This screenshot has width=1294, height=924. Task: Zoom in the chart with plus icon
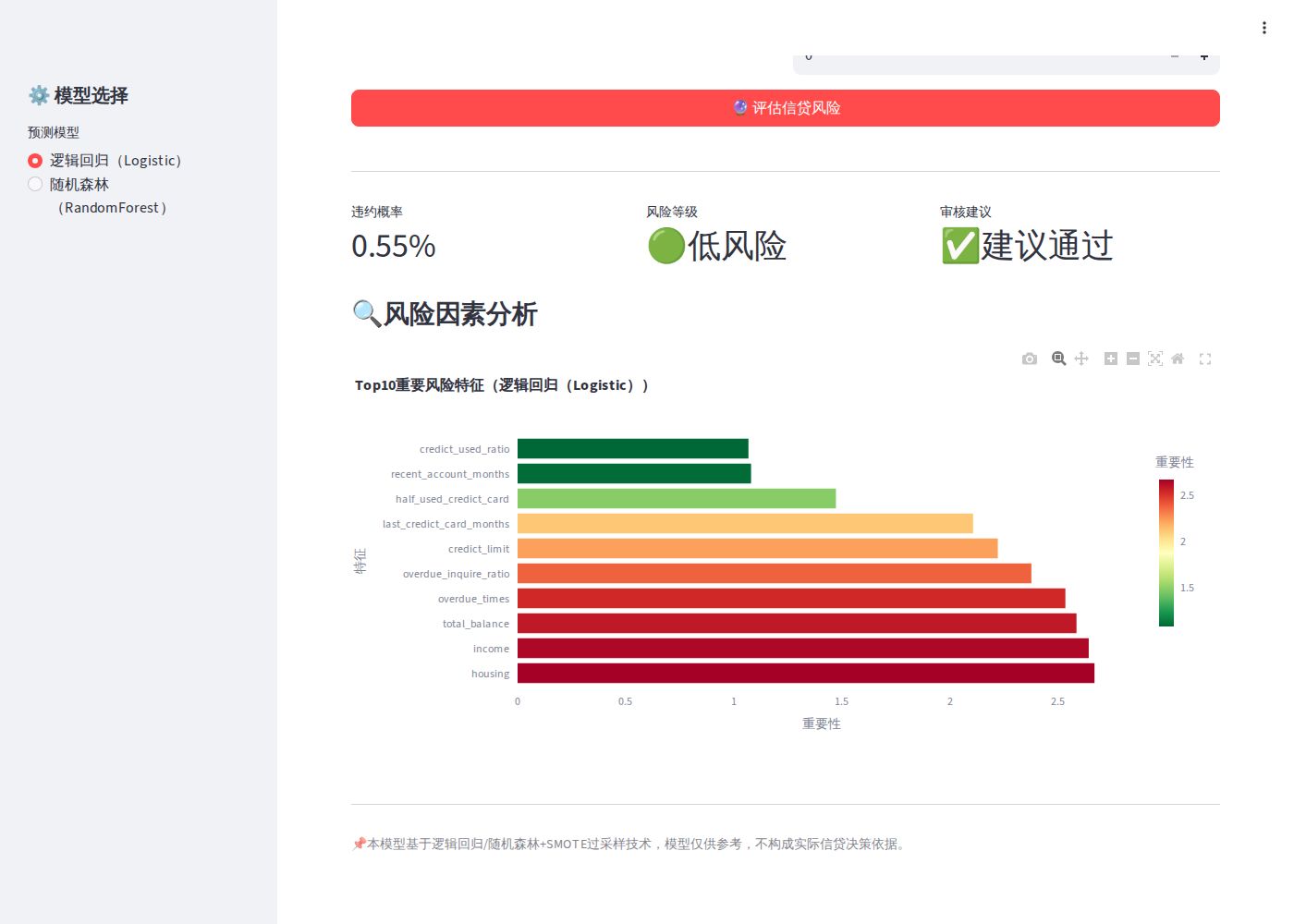pos(1111,359)
